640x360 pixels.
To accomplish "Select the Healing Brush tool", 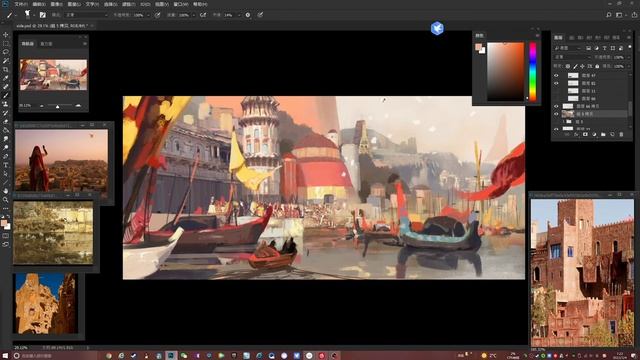I will [6, 87].
